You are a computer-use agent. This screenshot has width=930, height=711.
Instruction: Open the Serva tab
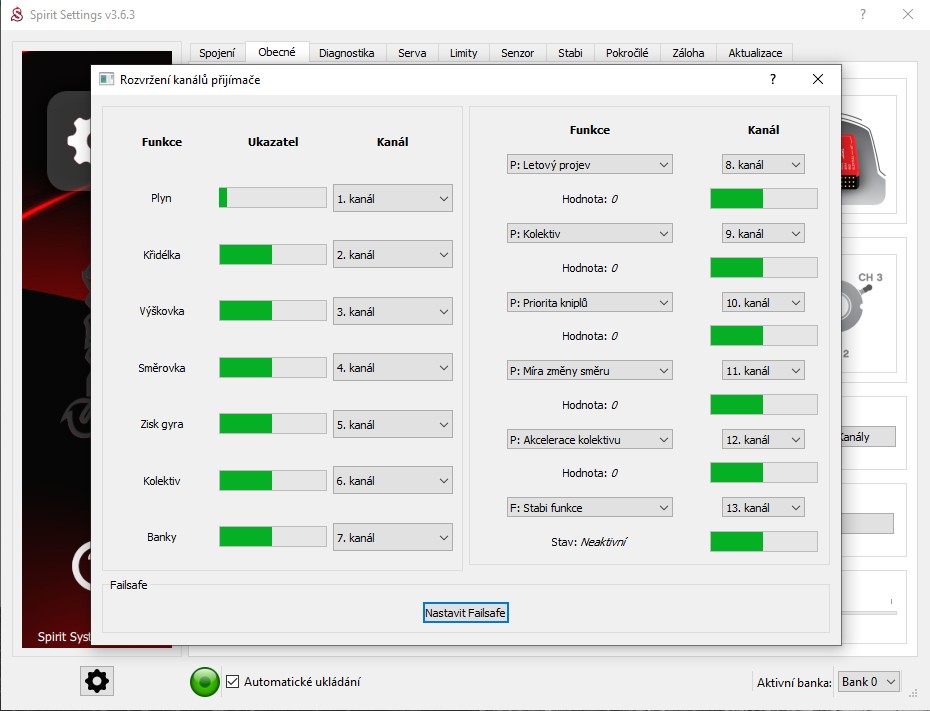pos(411,53)
